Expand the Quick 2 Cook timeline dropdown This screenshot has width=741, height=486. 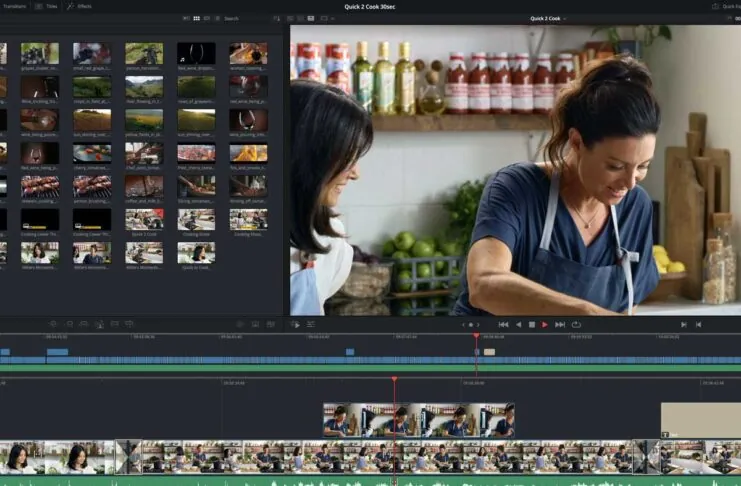click(x=547, y=18)
